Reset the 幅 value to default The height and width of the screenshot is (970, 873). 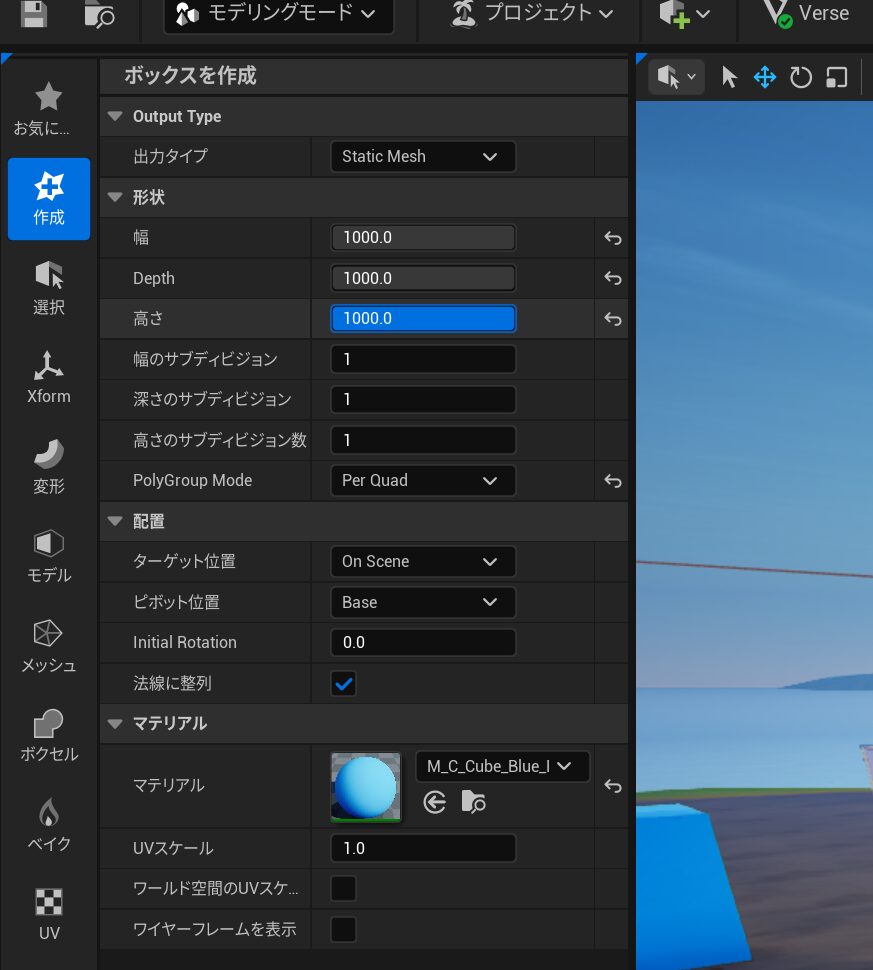coord(612,238)
